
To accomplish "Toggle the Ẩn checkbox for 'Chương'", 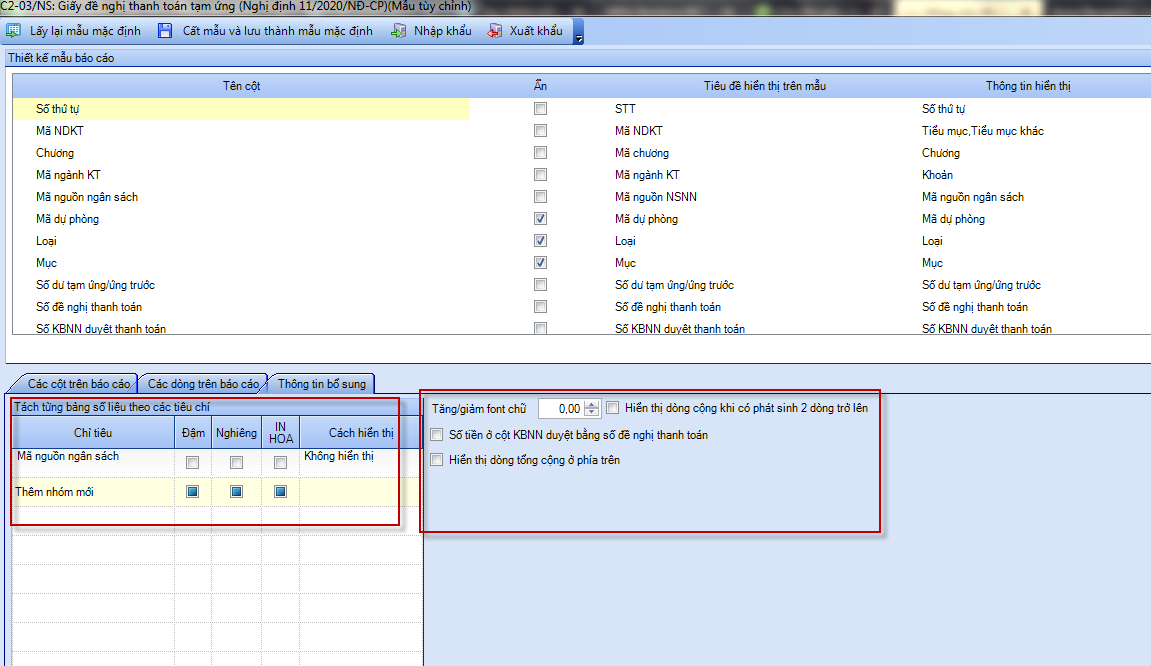I will point(540,153).
